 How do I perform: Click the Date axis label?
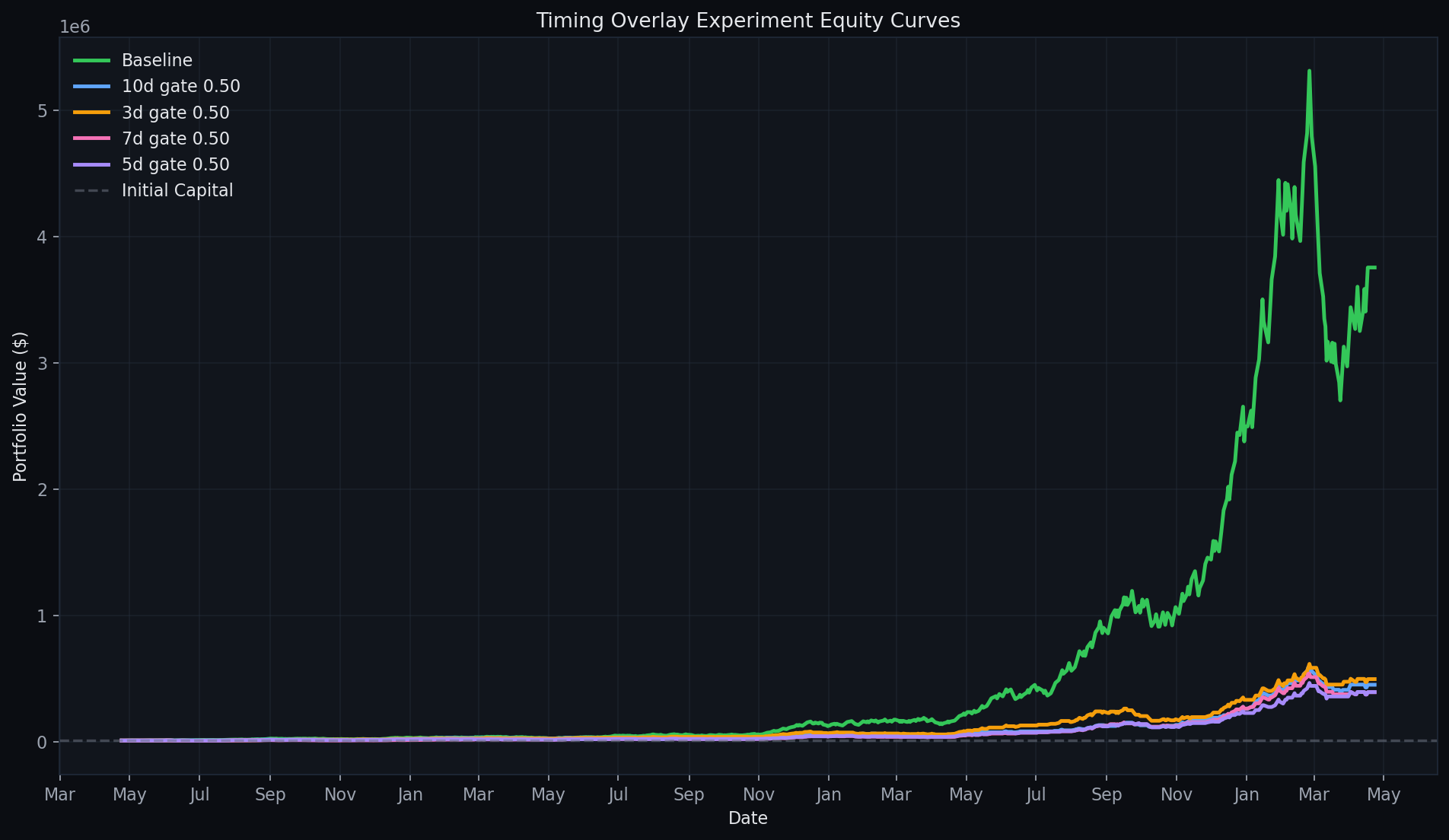748,818
